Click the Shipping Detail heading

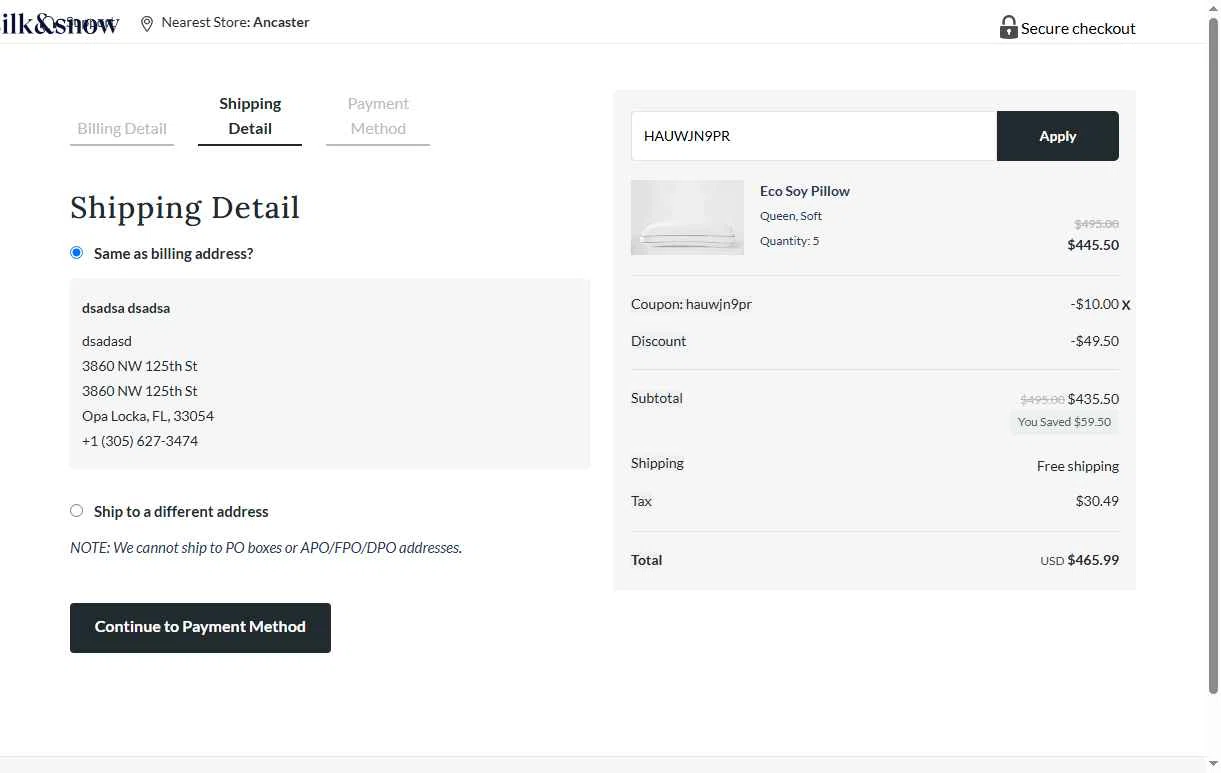pos(185,208)
